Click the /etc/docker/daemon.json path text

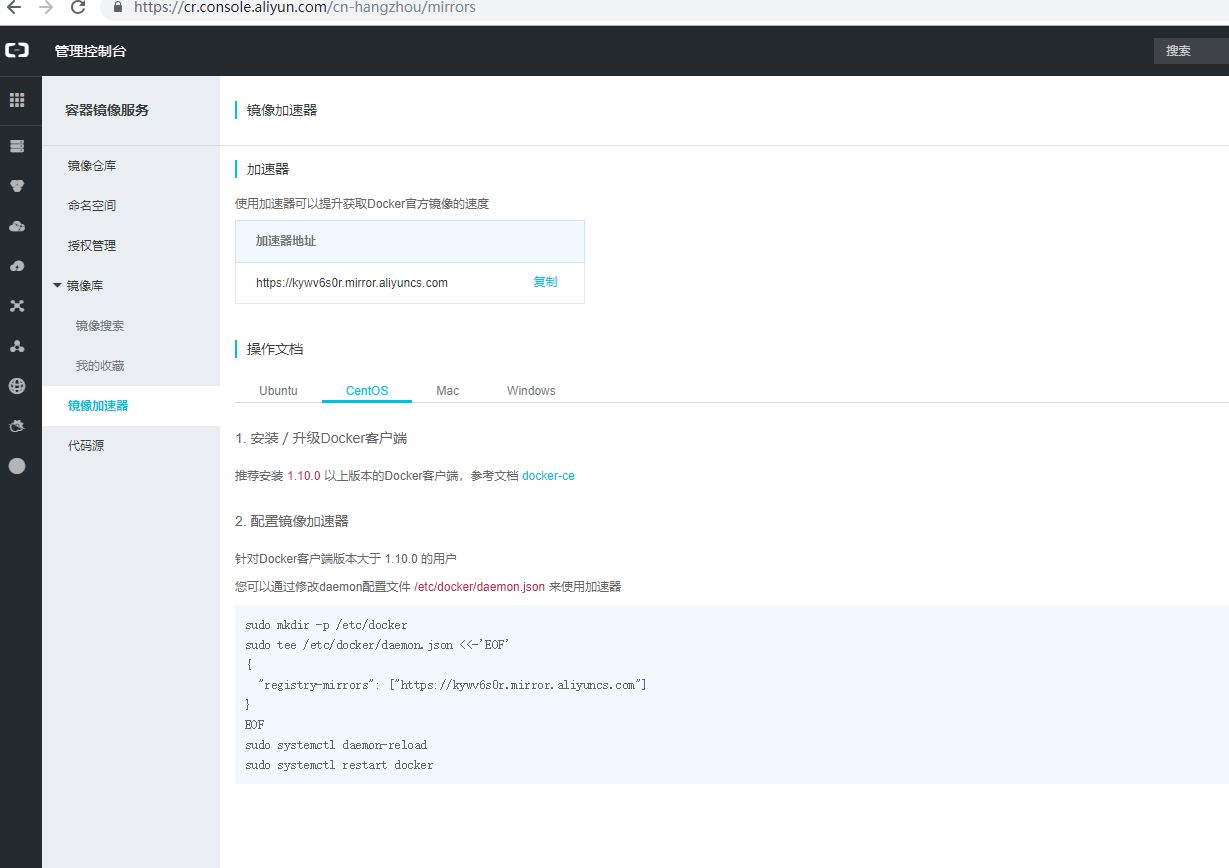point(479,587)
